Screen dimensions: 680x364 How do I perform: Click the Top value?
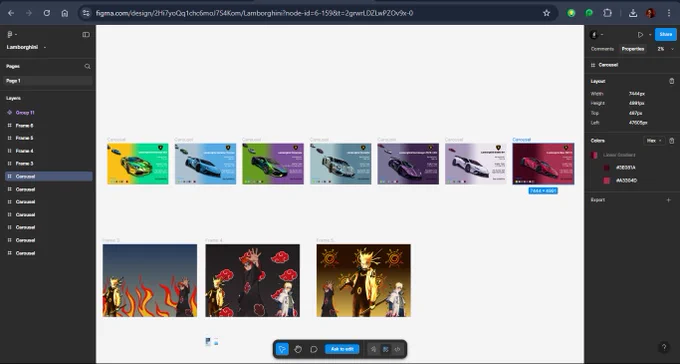635,113
